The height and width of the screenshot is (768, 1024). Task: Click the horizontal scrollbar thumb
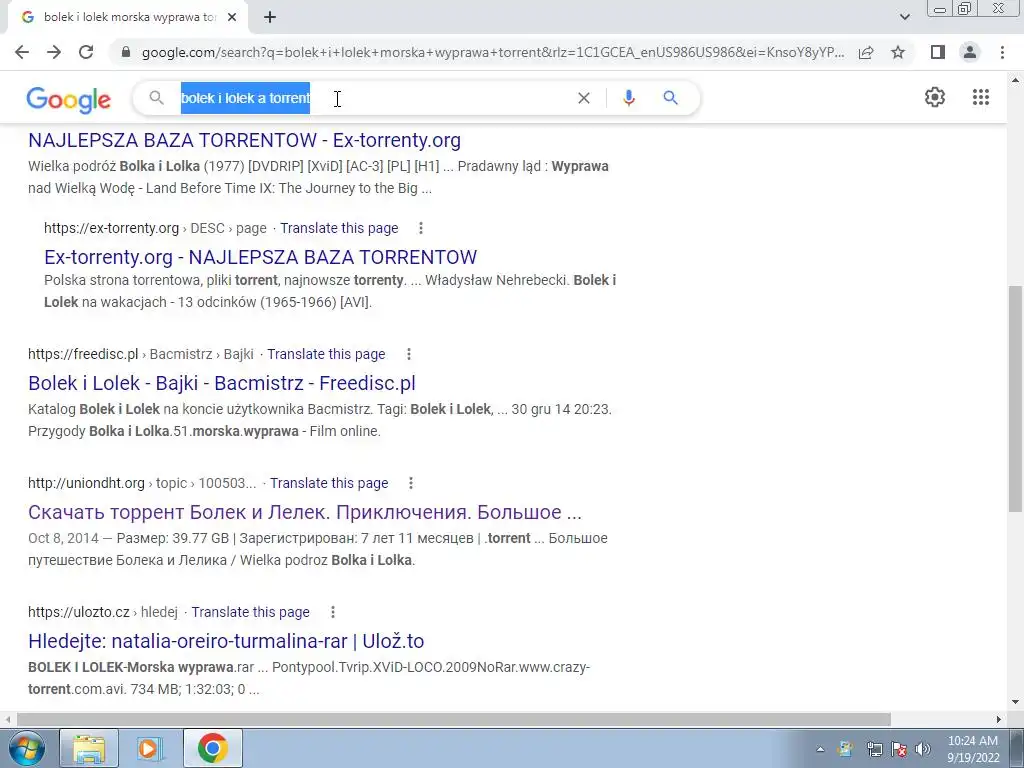(x=453, y=719)
